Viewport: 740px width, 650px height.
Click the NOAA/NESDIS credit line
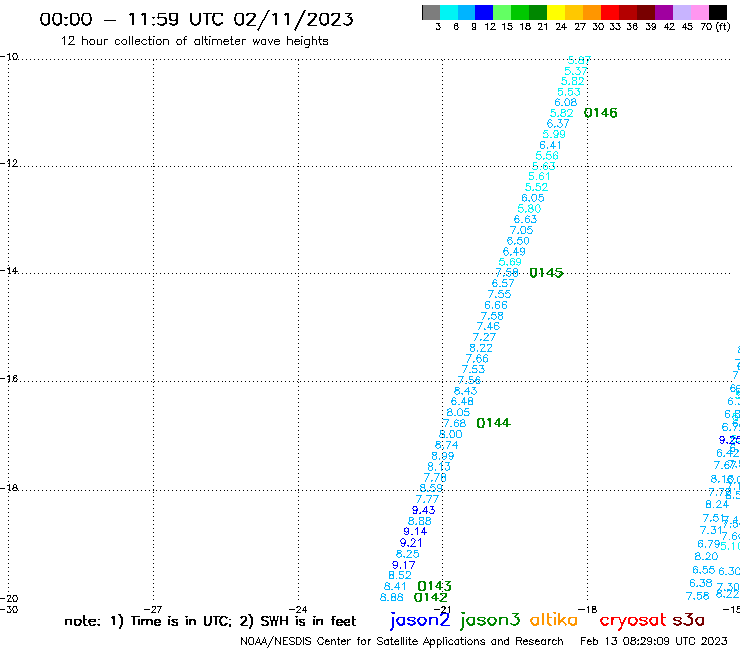(402, 642)
